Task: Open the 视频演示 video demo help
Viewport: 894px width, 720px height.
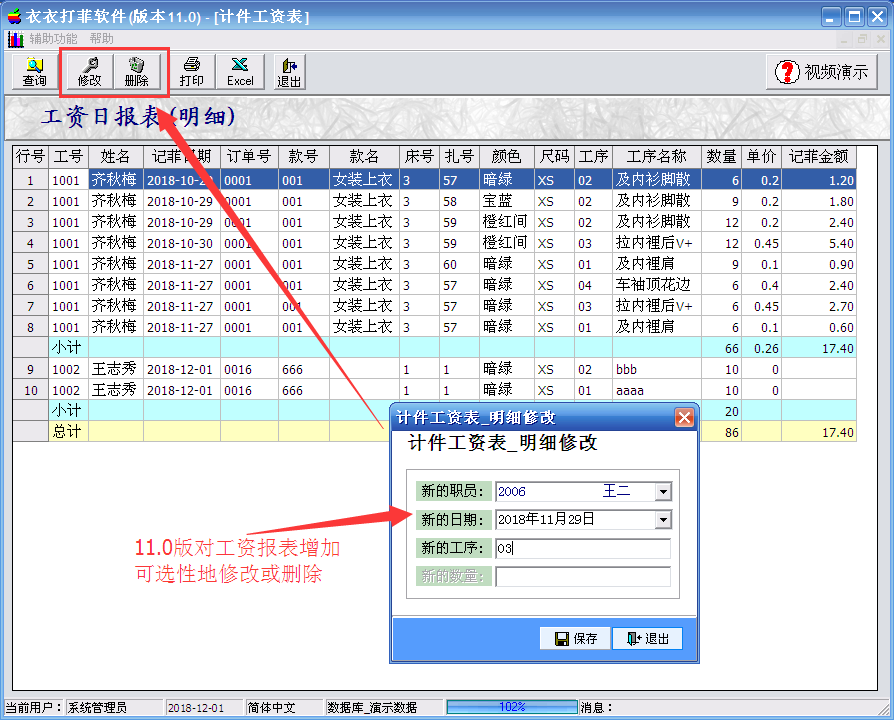Action: pos(822,72)
